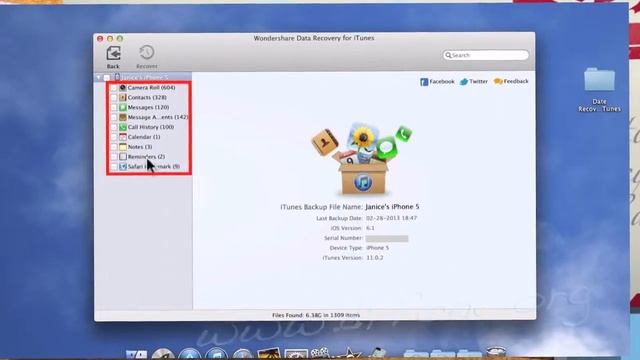
Task: Click the Back toolbar icon
Action: pos(113,53)
